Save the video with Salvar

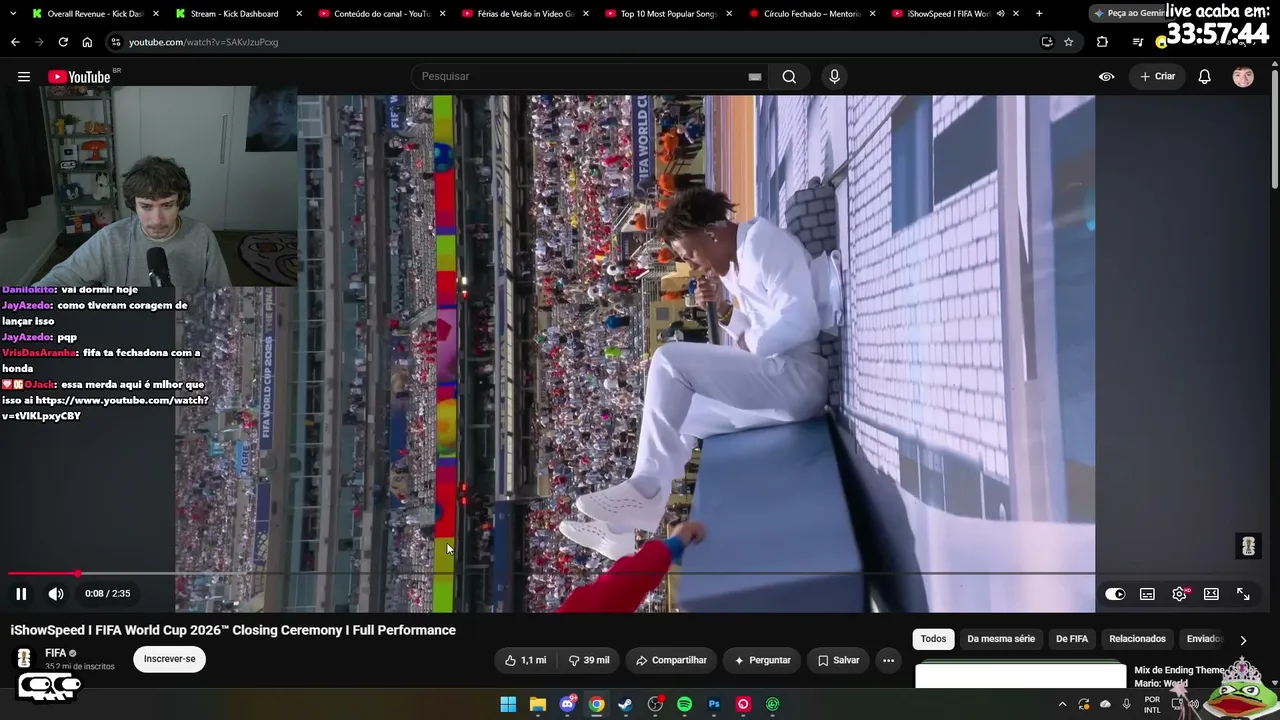(838, 660)
